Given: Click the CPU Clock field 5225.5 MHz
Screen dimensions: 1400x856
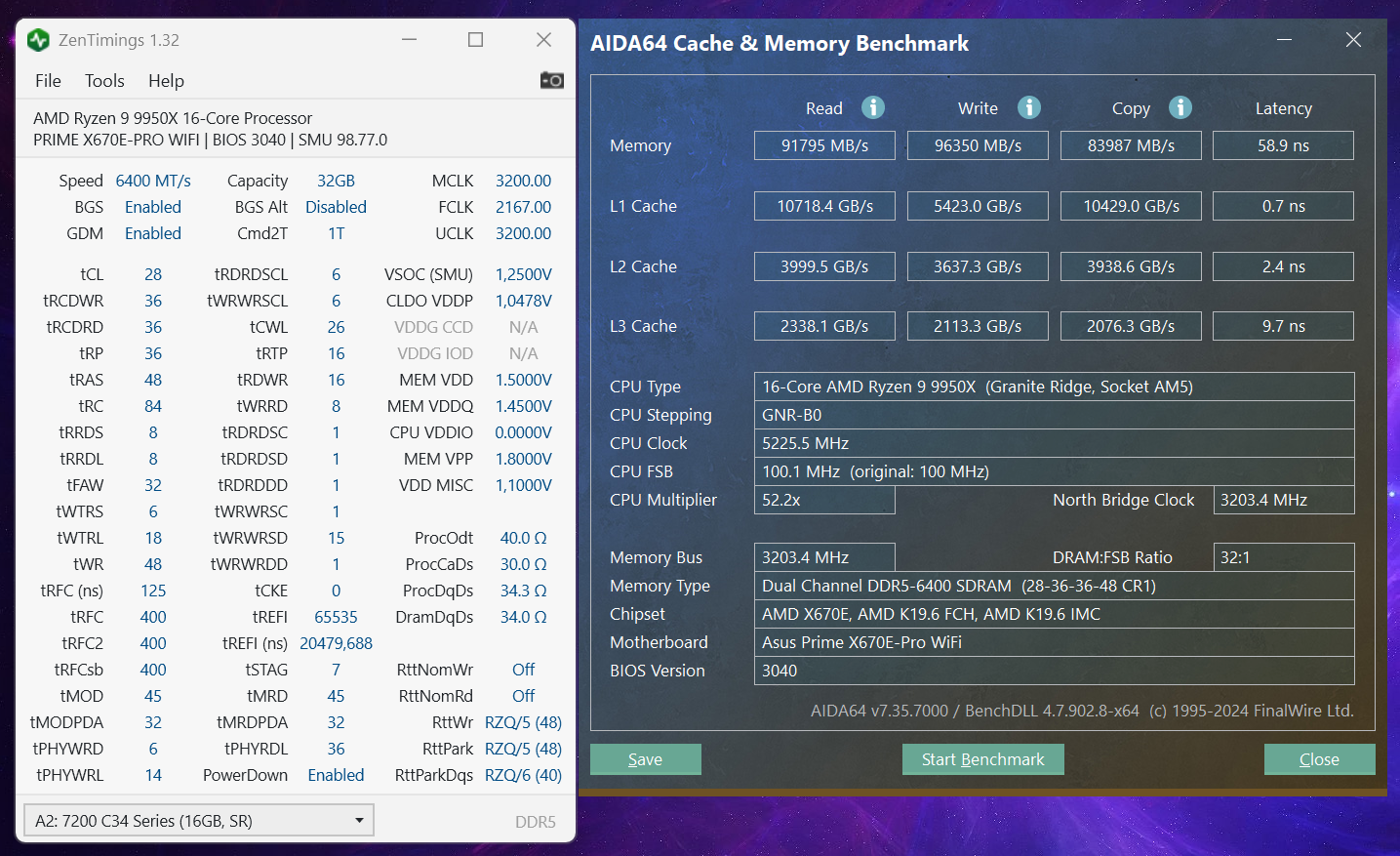Looking at the screenshot, I should tap(1054, 443).
